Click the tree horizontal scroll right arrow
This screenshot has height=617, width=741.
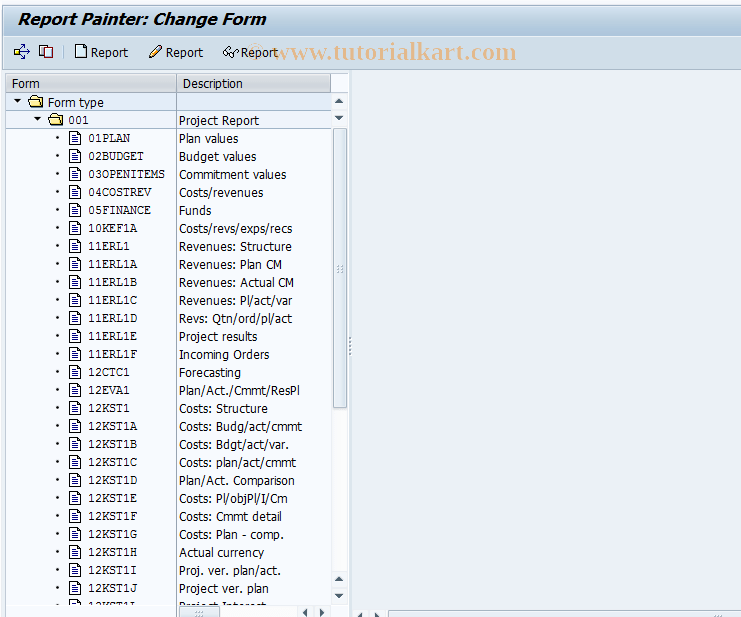322,613
